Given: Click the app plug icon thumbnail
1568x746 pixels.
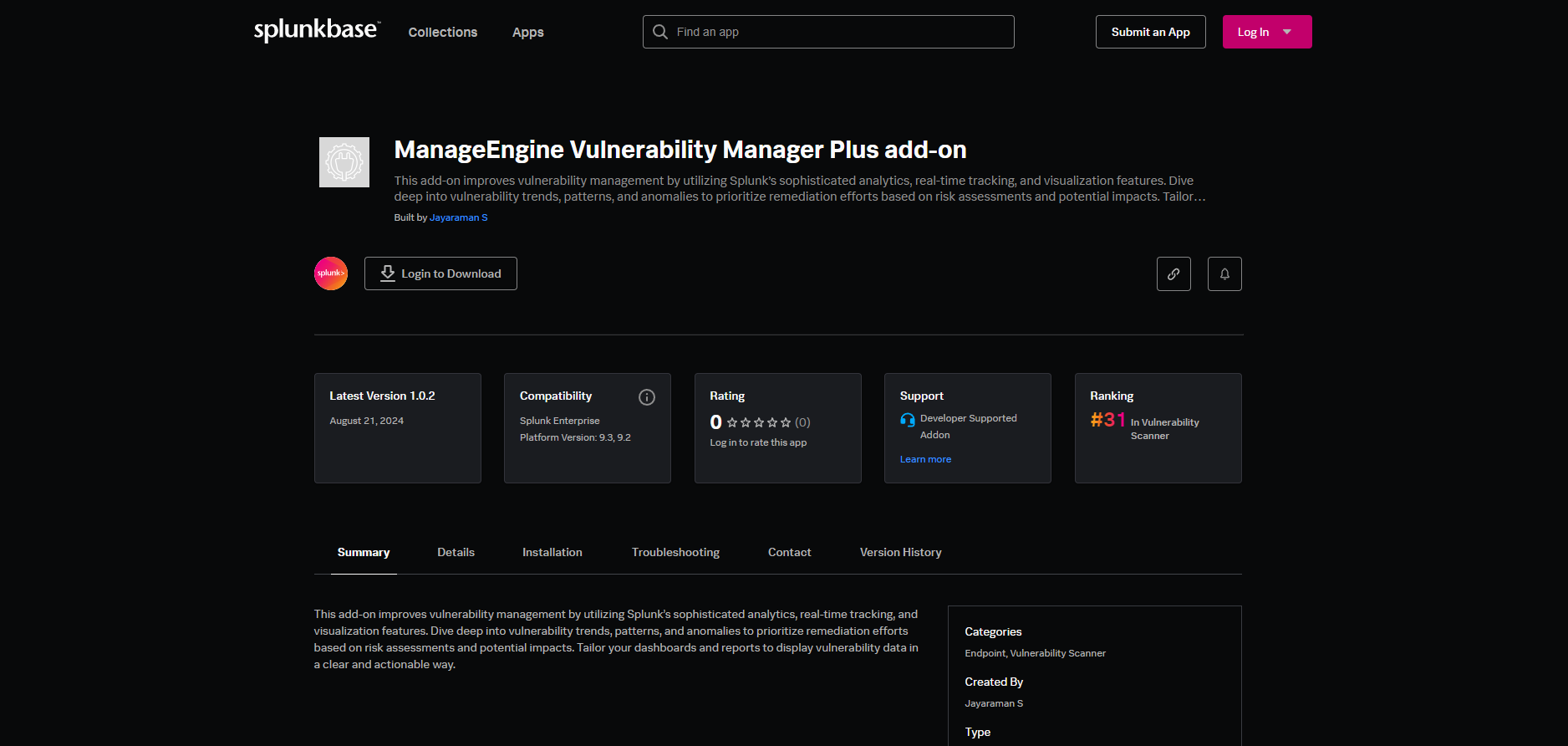Looking at the screenshot, I should coord(344,162).
